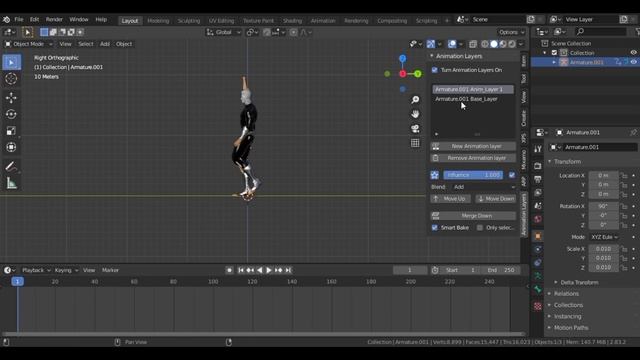Activate the Annotate pencil tool
640x360 pixels.
coord(11,166)
